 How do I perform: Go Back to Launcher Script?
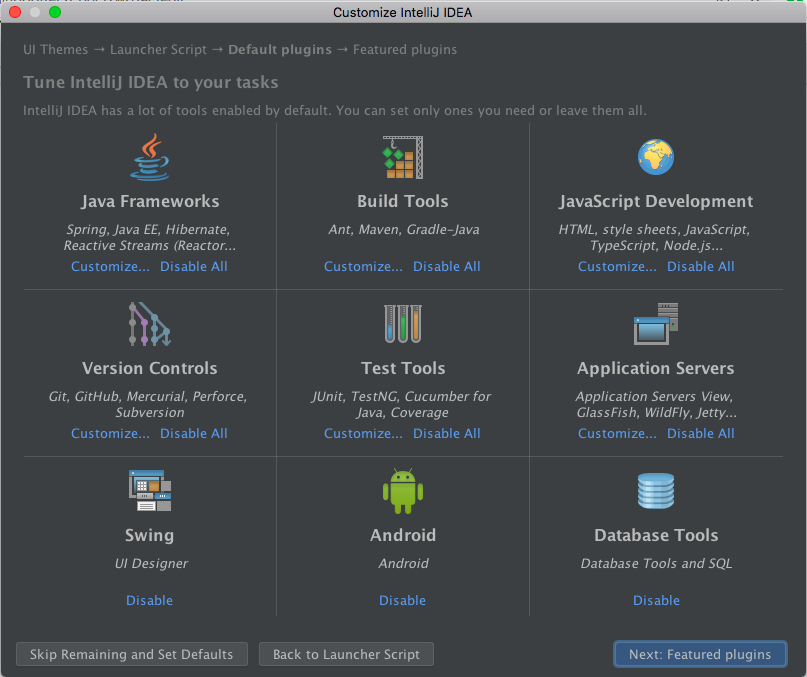tap(346, 654)
